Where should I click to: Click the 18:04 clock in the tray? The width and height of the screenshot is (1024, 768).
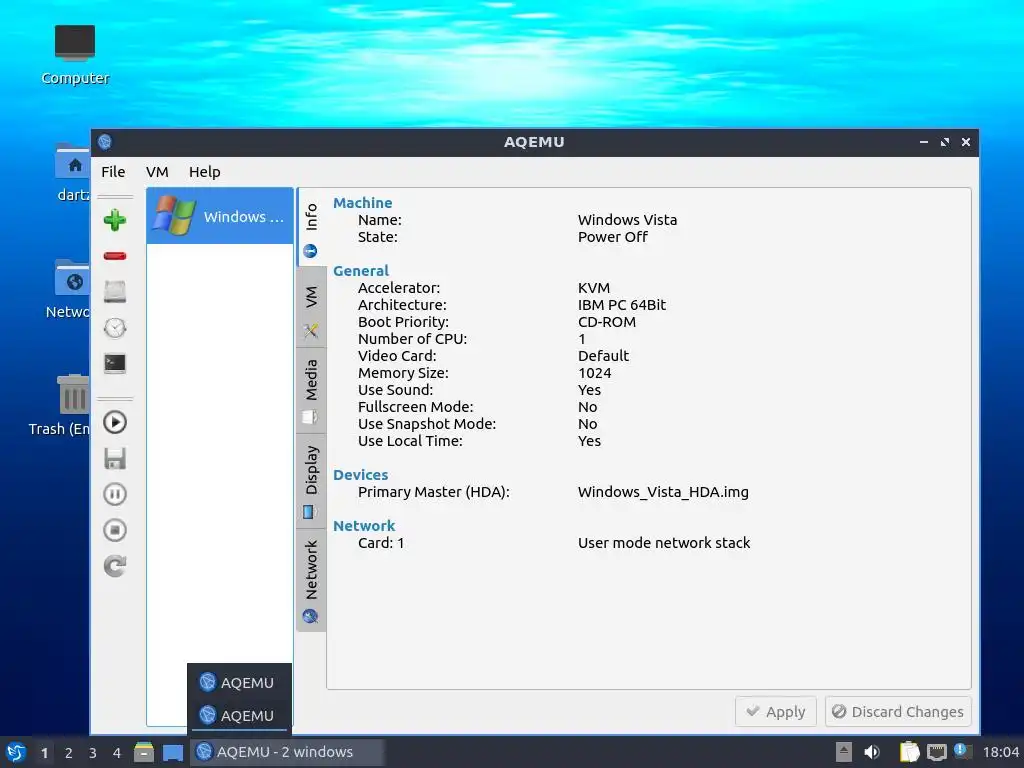click(x=1001, y=752)
